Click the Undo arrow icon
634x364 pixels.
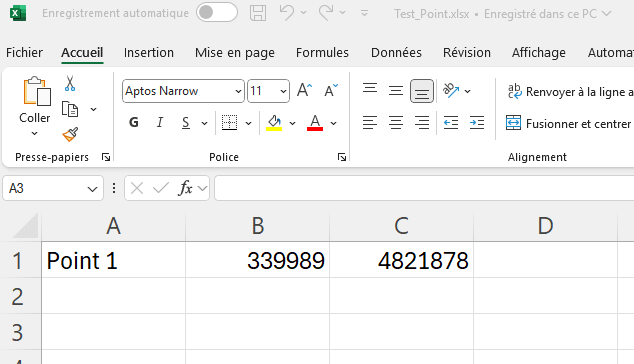point(287,13)
